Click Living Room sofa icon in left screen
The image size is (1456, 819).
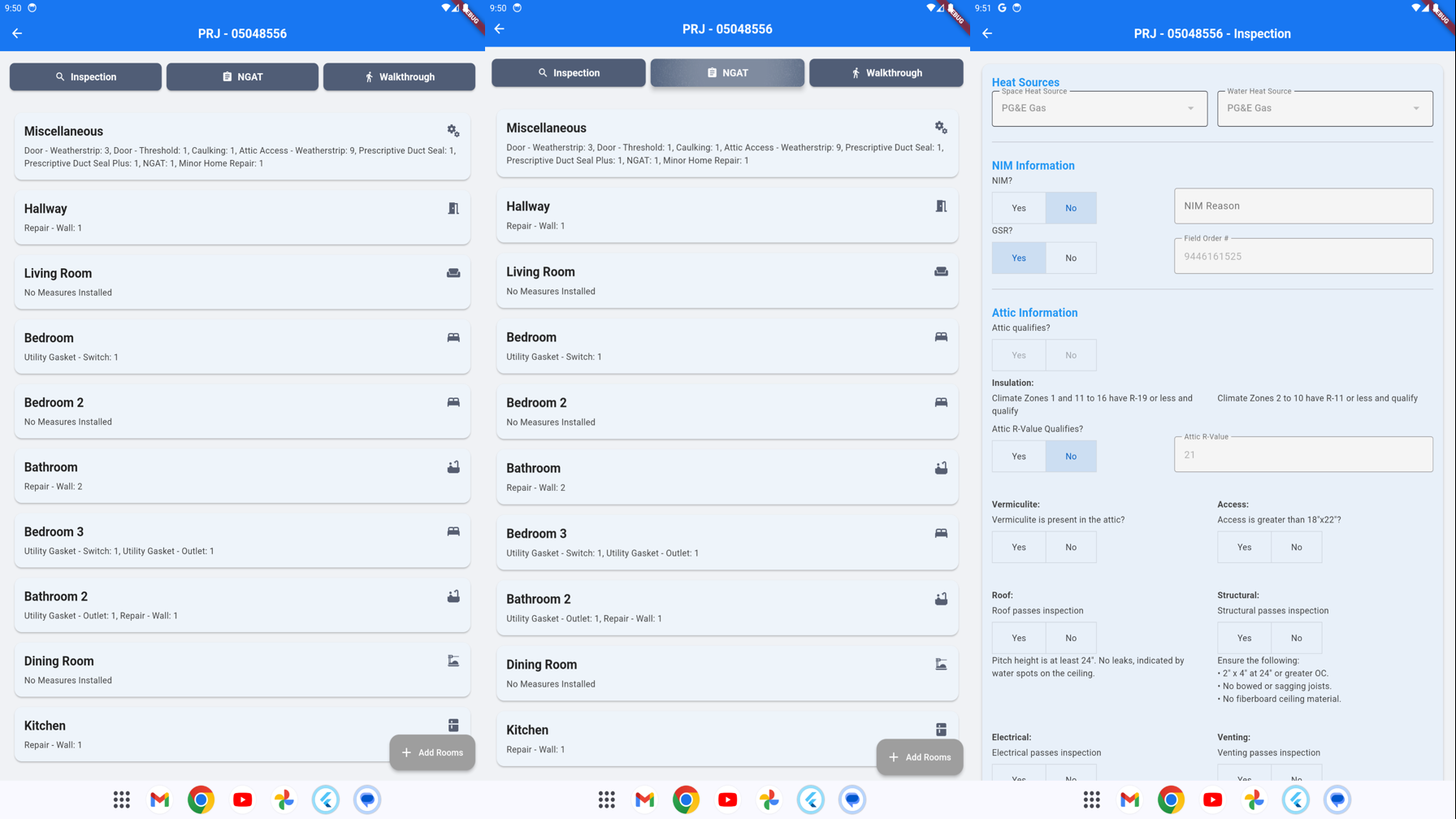coord(453,273)
